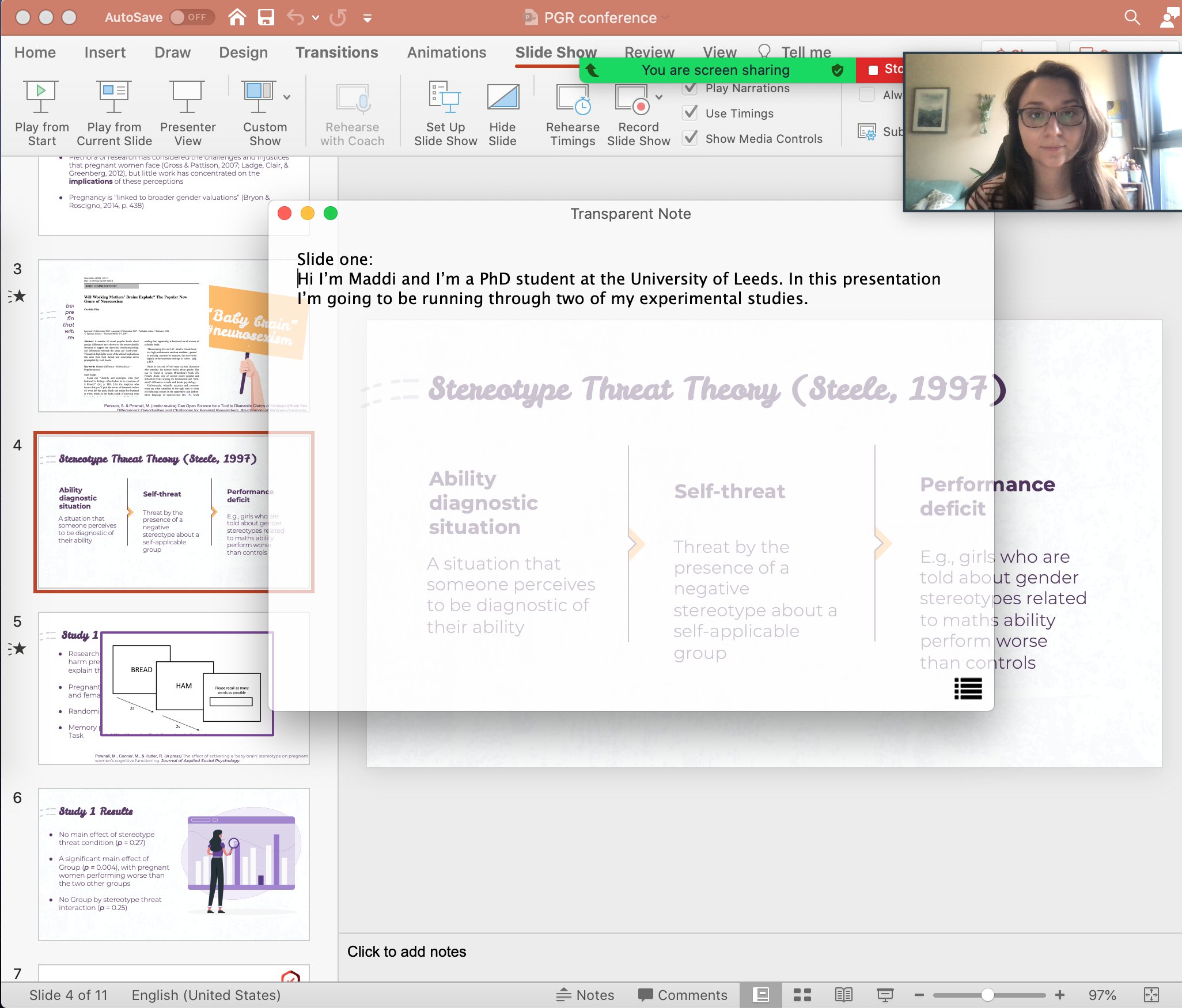
Task: Click the Fit slide to window icon
Action: click(1151, 995)
